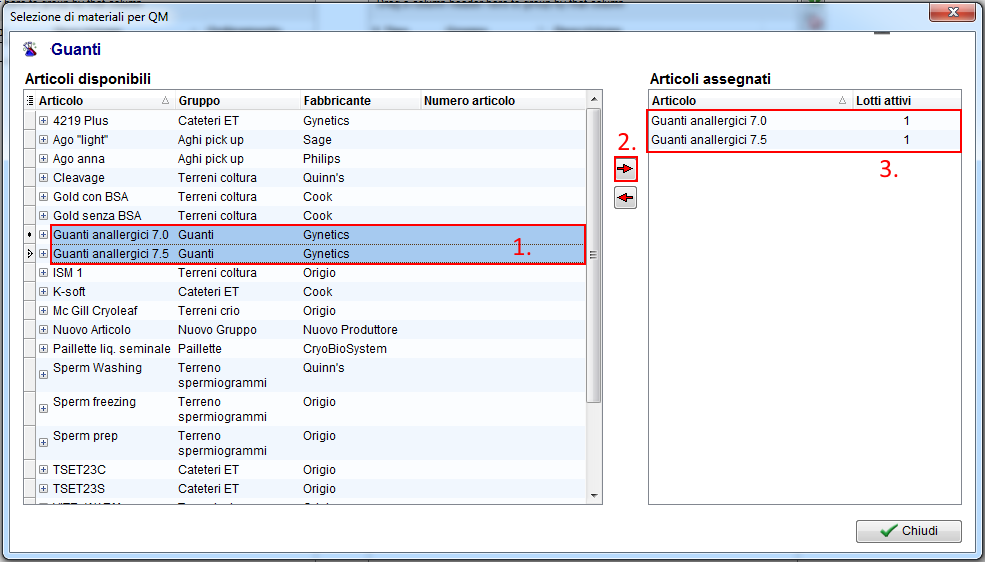
Task: Expand the K-soft row
Action: (x=43, y=291)
